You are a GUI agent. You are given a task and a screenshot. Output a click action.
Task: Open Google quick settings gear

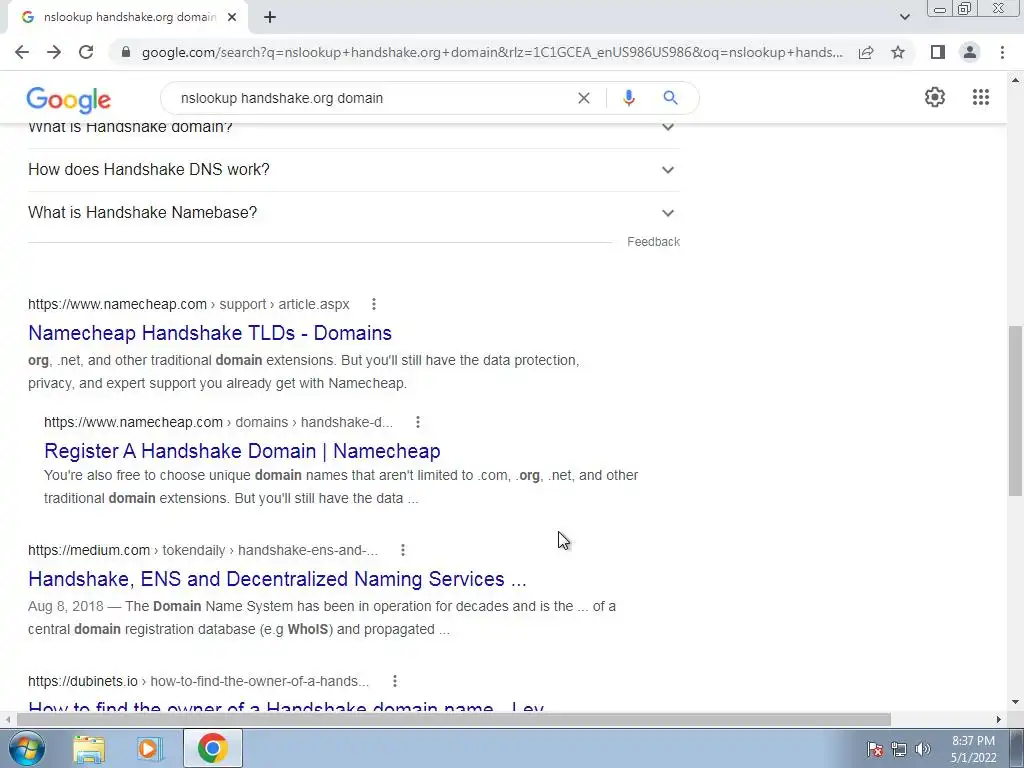[935, 97]
